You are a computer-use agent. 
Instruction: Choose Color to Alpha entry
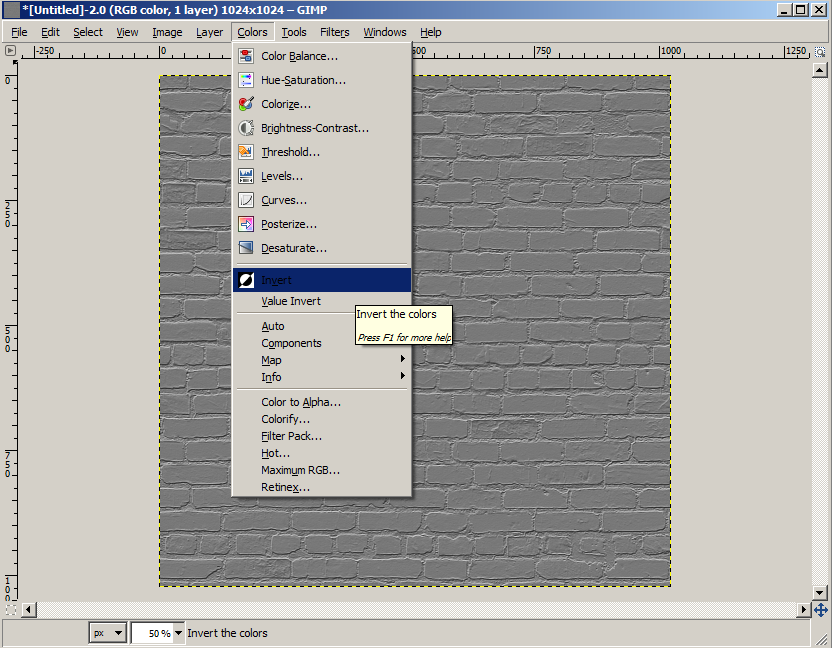[x=322, y=402]
